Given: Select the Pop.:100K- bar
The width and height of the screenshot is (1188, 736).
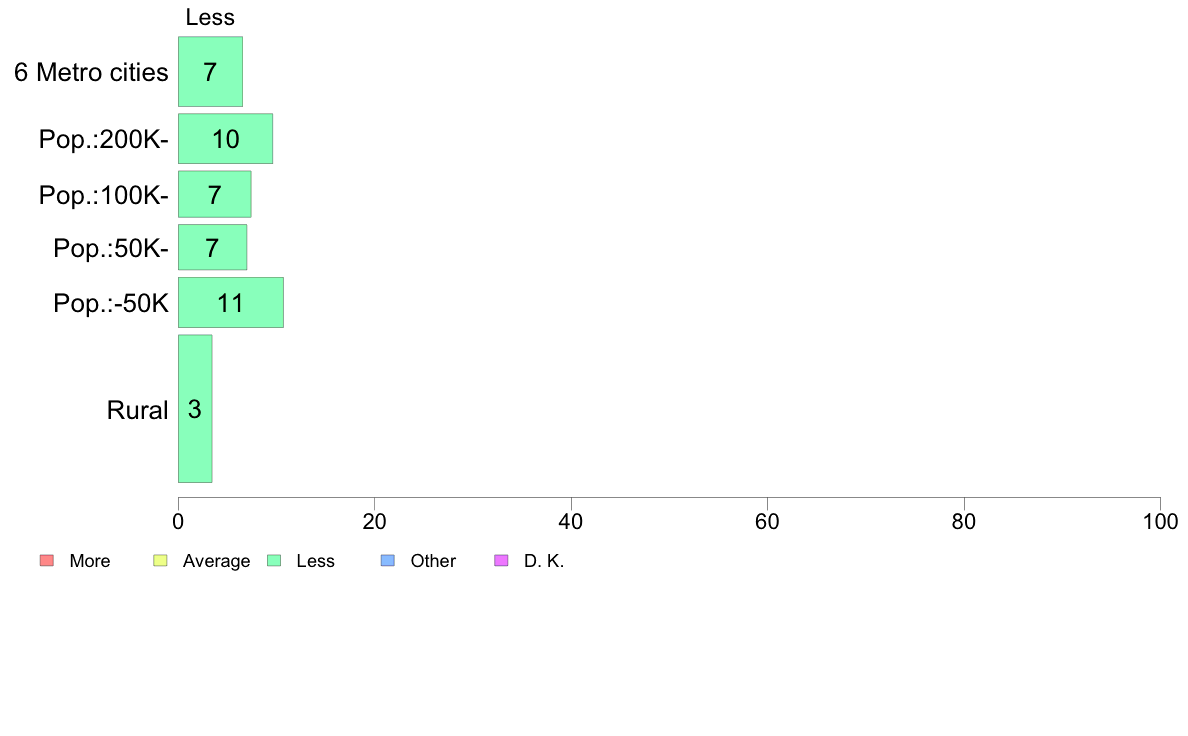Looking at the screenshot, I should (214, 194).
